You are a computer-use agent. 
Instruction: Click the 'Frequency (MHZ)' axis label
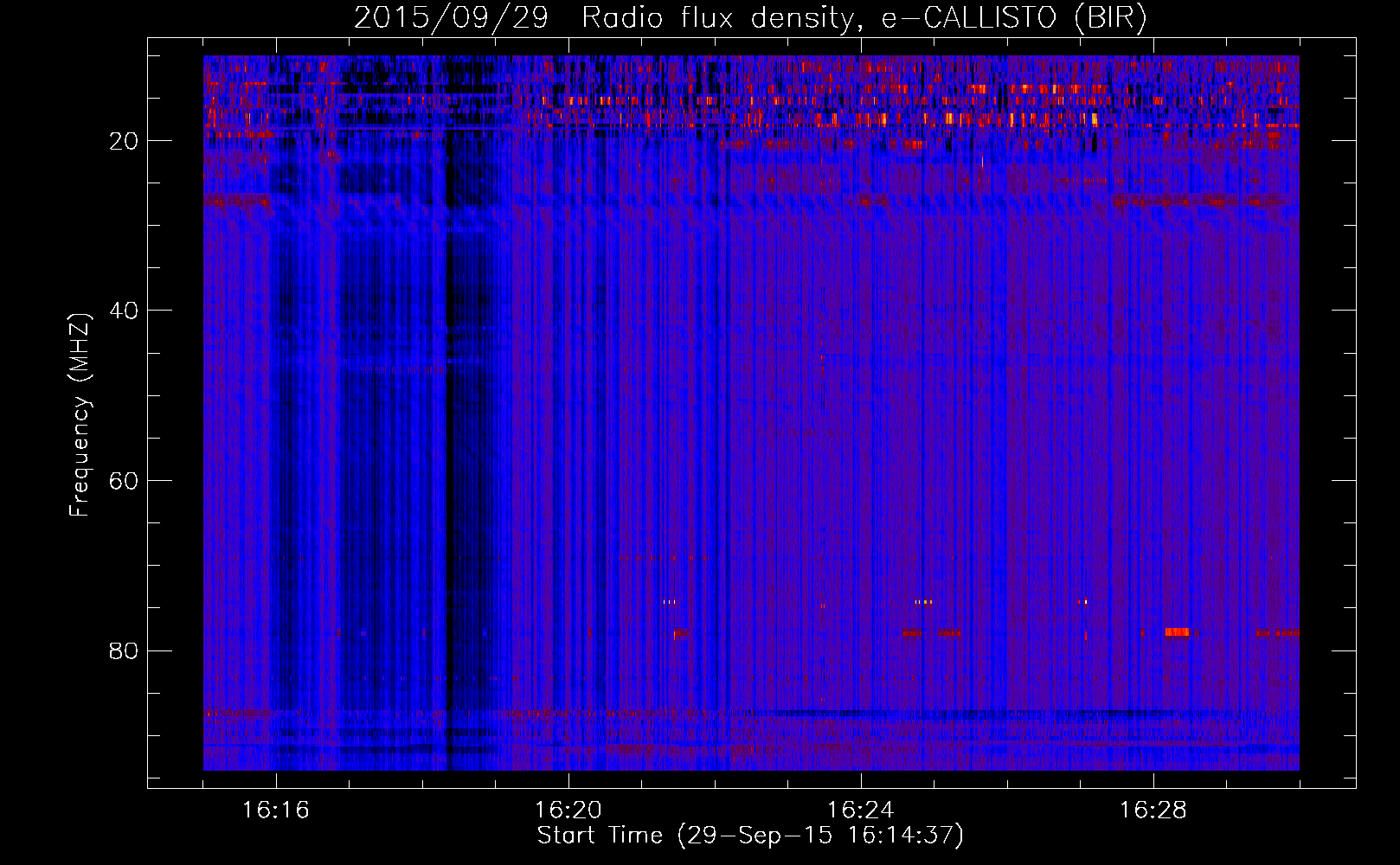[x=80, y=415]
